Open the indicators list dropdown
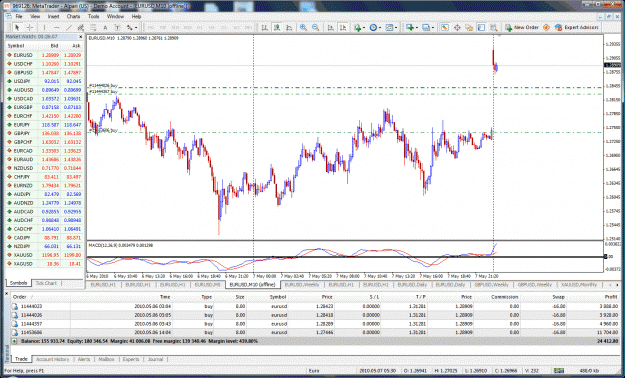This screenshot has height=378, width=625. coord(359,28)
